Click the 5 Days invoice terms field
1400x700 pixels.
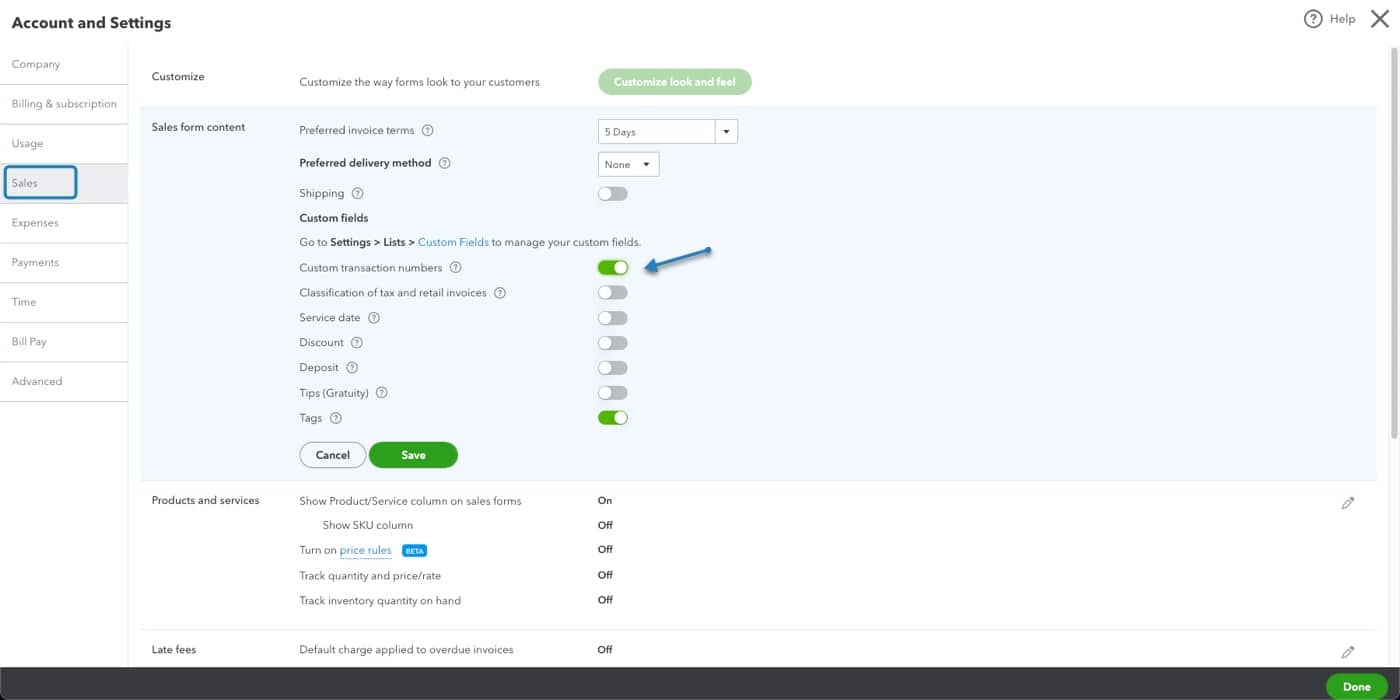tap(657, 131)
